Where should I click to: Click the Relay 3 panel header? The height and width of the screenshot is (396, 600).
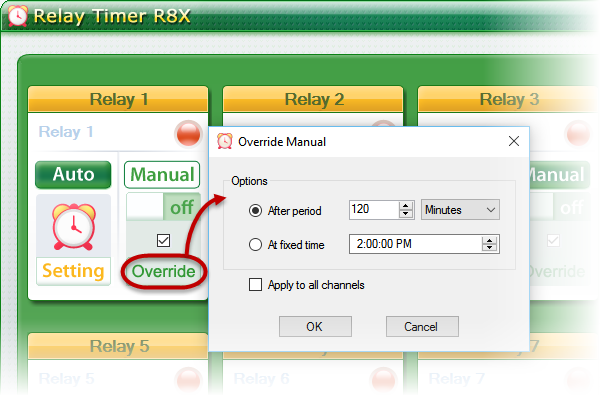click(509, 99)
